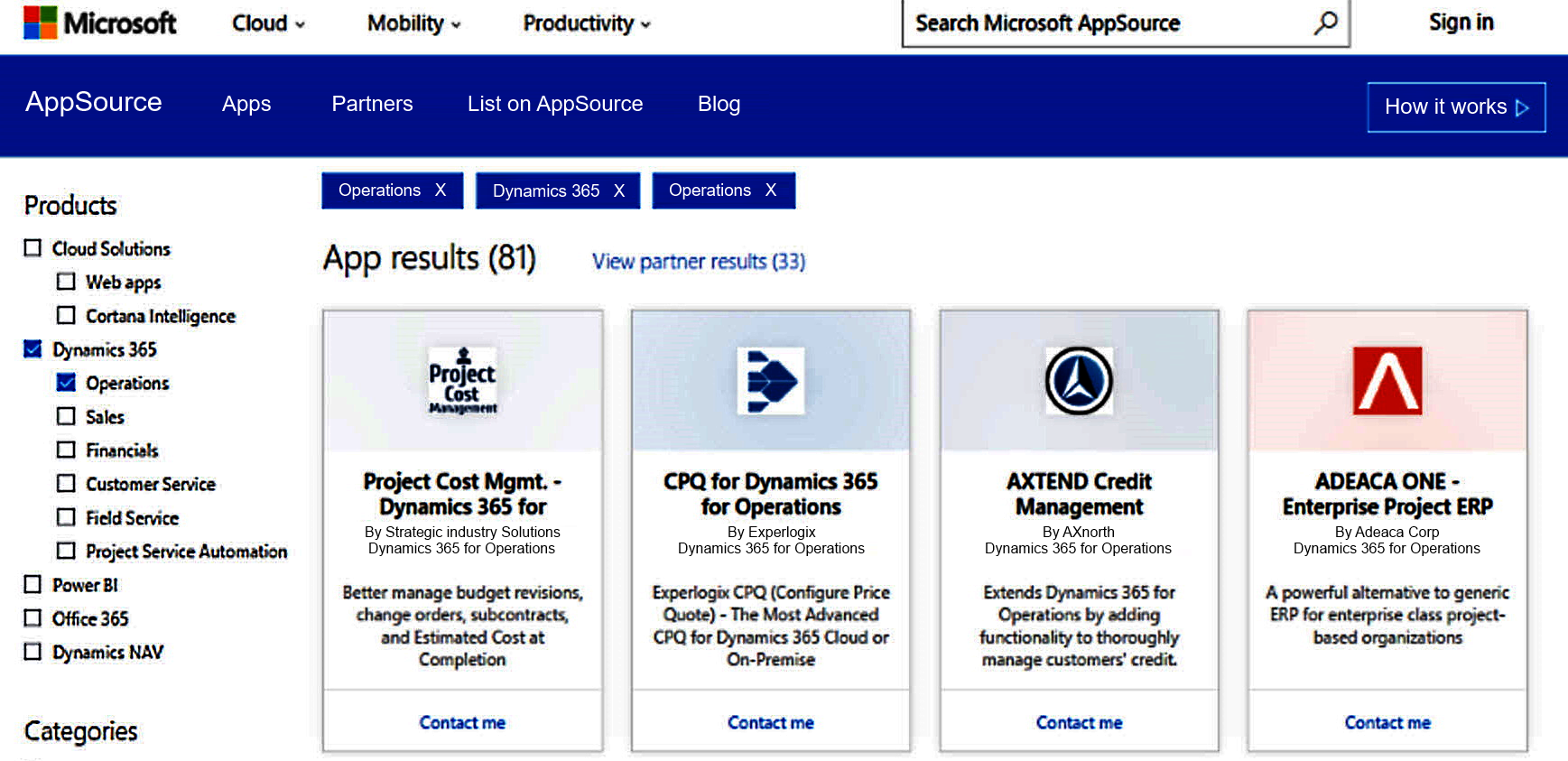Check the Cortana Intelligence checkbox
The image size is (1568, 761).
(66, 315)
